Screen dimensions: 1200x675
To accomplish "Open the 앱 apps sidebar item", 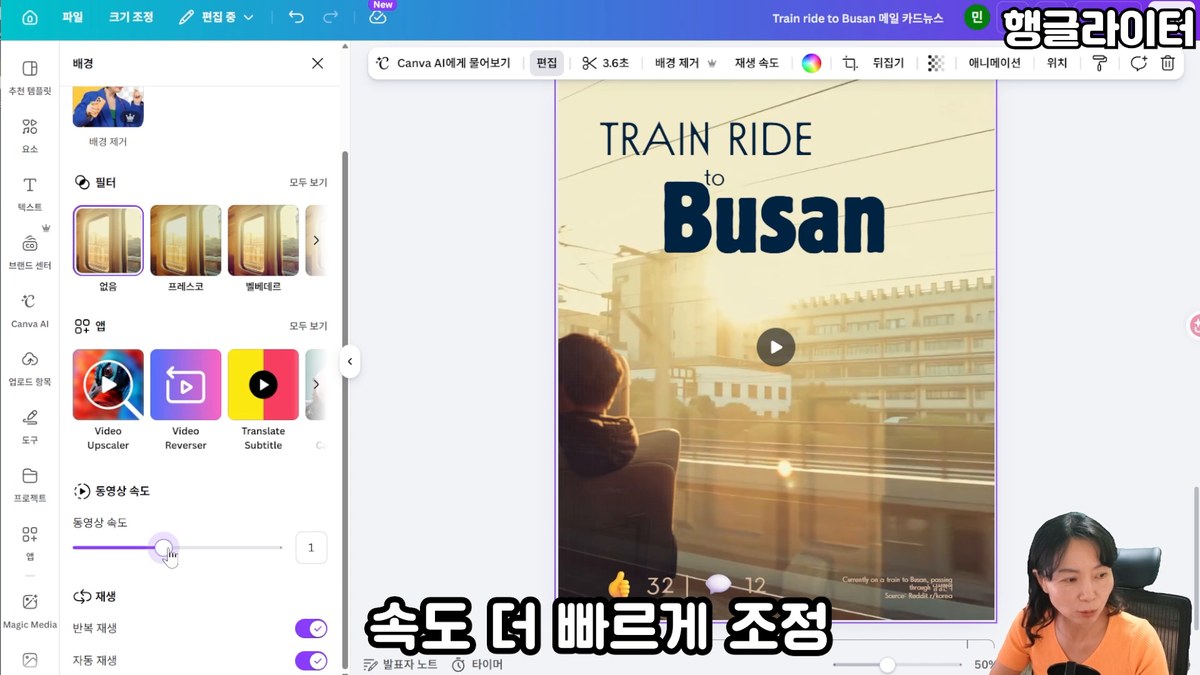I will coord(30,542).
